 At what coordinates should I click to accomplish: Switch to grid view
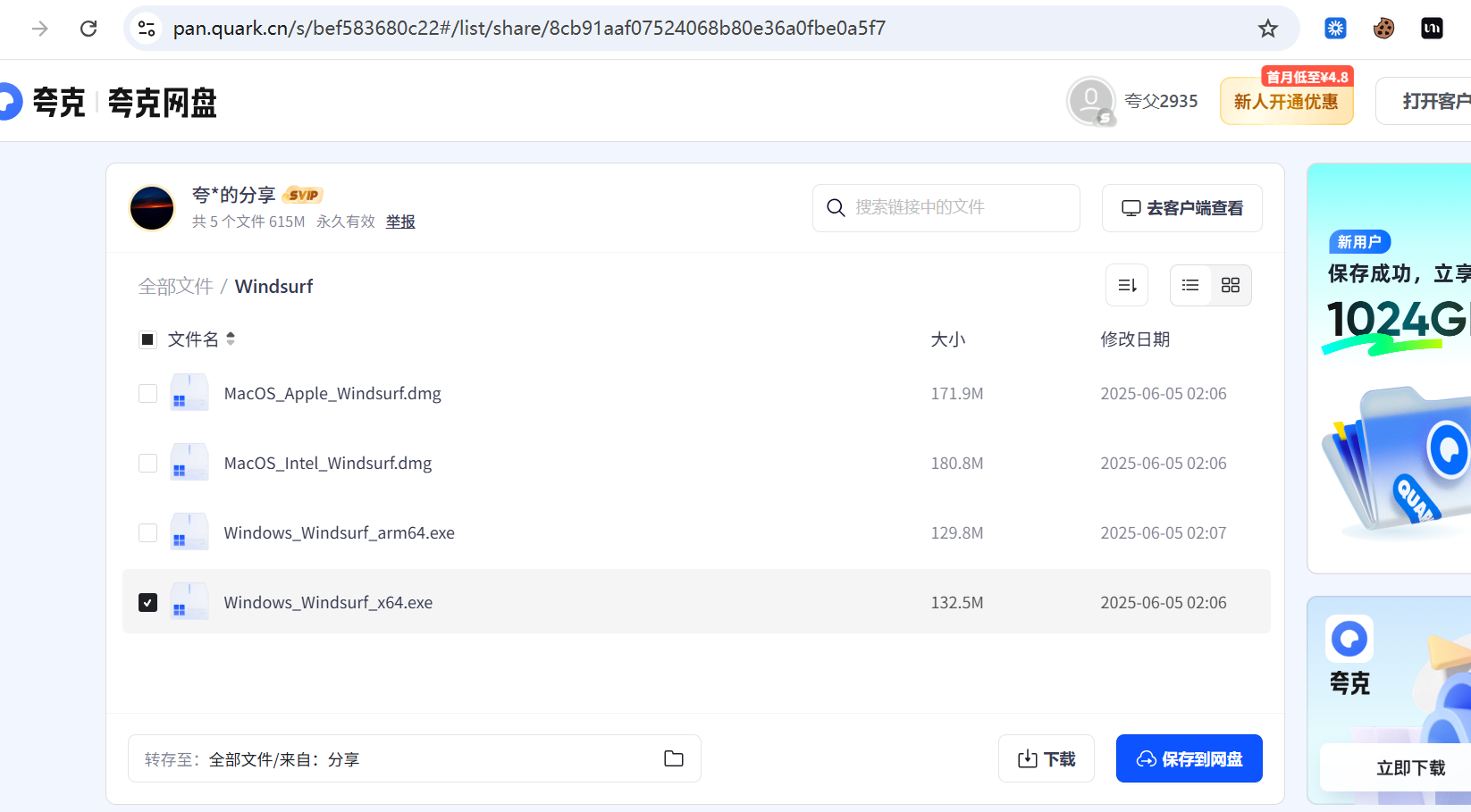point(1231,285)
